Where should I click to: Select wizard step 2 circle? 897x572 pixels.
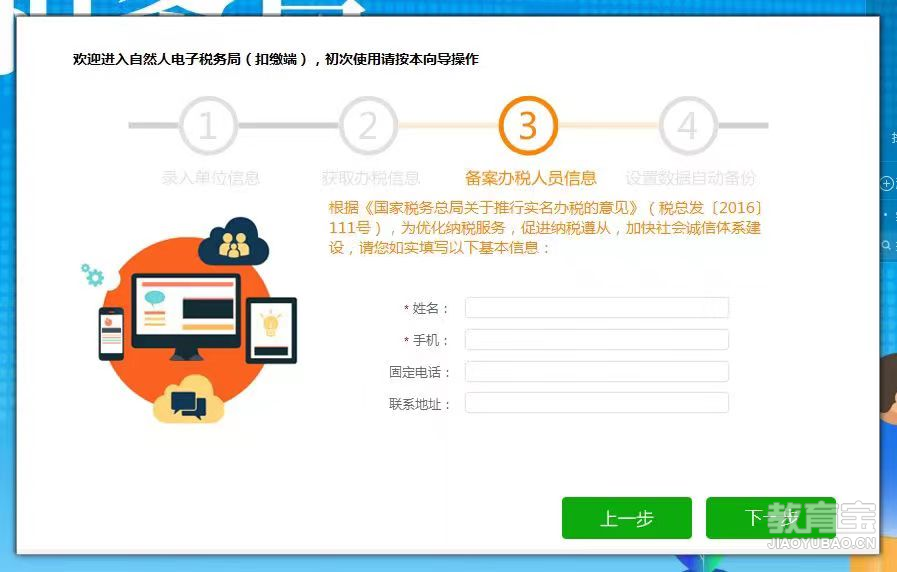[368, 125]
